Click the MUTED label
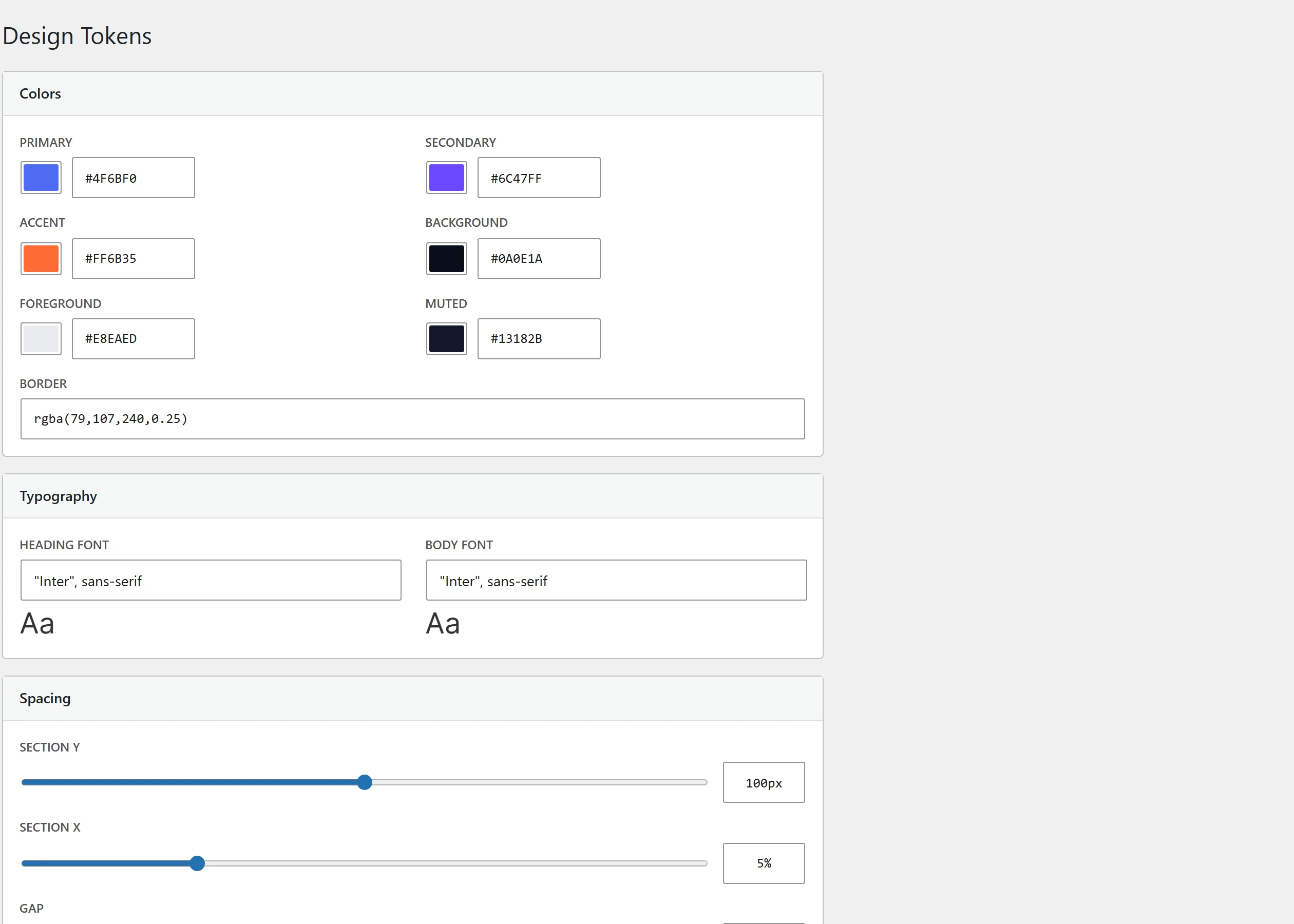This screenshot has height=924, width=1294. click(x=446, y=304)
